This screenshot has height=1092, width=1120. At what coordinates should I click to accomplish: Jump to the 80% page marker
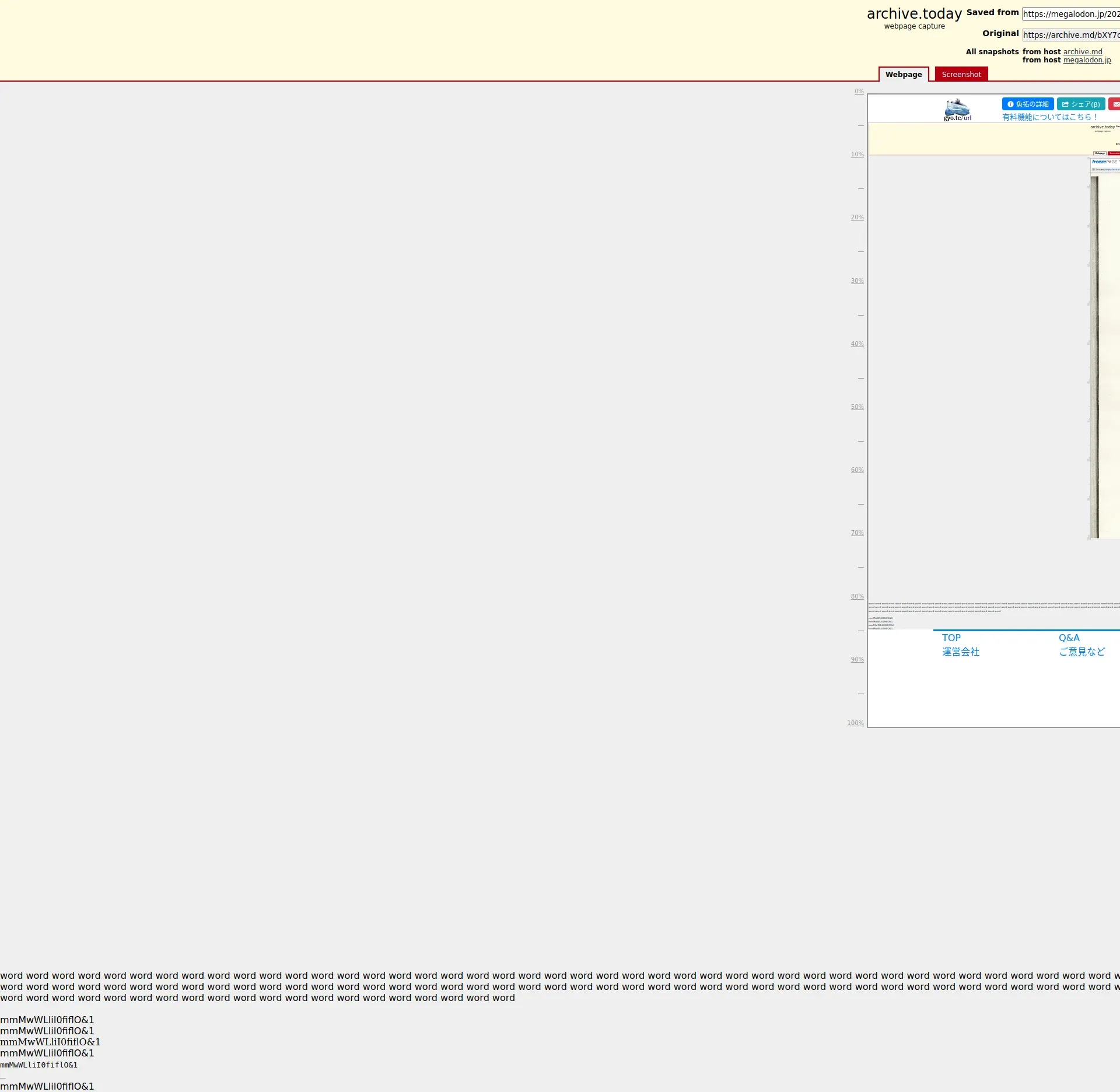coord(857,596)
